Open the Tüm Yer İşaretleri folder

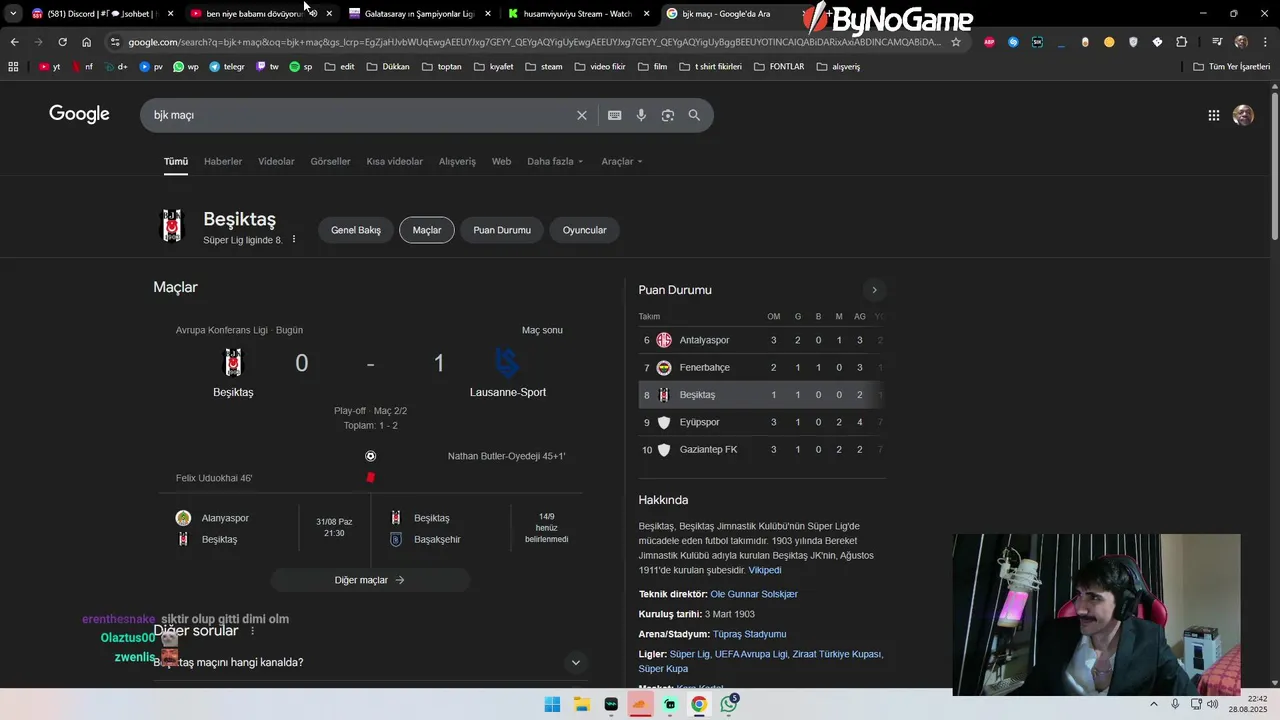point(1232,67)
